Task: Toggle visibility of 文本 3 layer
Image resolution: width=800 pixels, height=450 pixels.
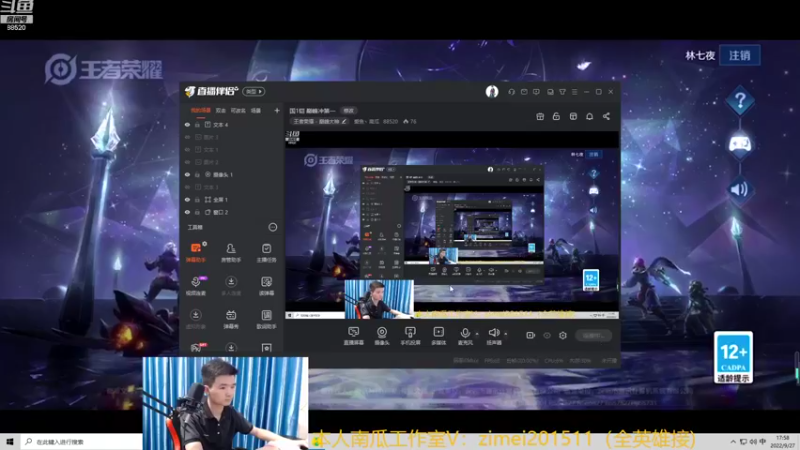Action: click(187, 187)
